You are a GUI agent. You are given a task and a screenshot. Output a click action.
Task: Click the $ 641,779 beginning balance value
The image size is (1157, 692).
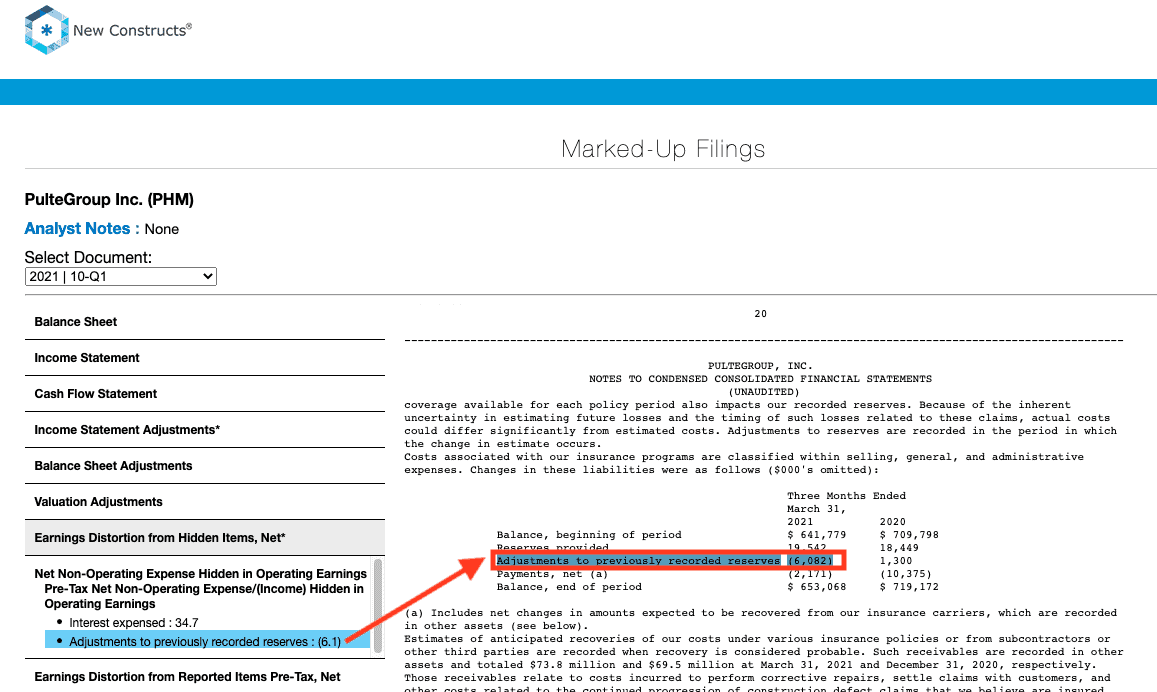817,535
